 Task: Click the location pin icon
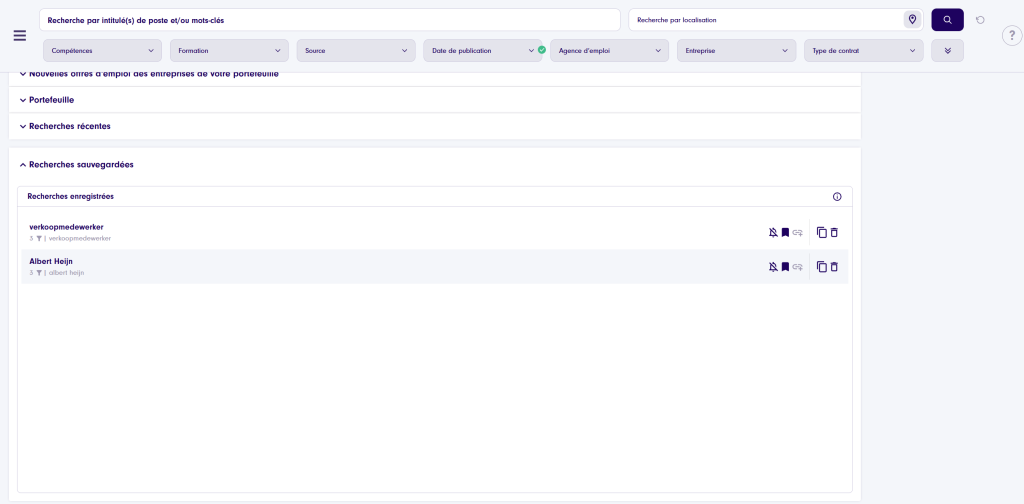[x=912, y=20]
